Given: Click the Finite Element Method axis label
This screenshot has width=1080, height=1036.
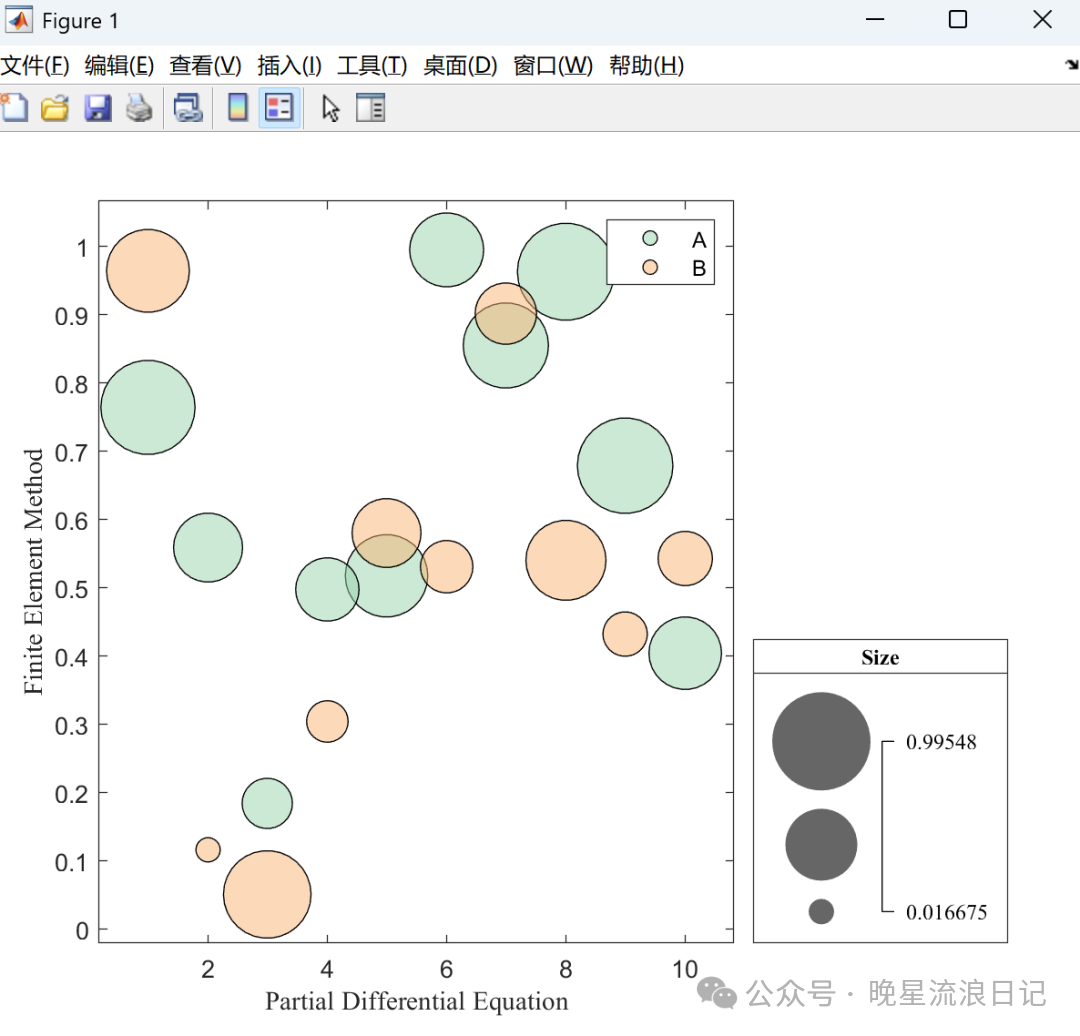Looking at the screenshot, I should click(33, 571).
